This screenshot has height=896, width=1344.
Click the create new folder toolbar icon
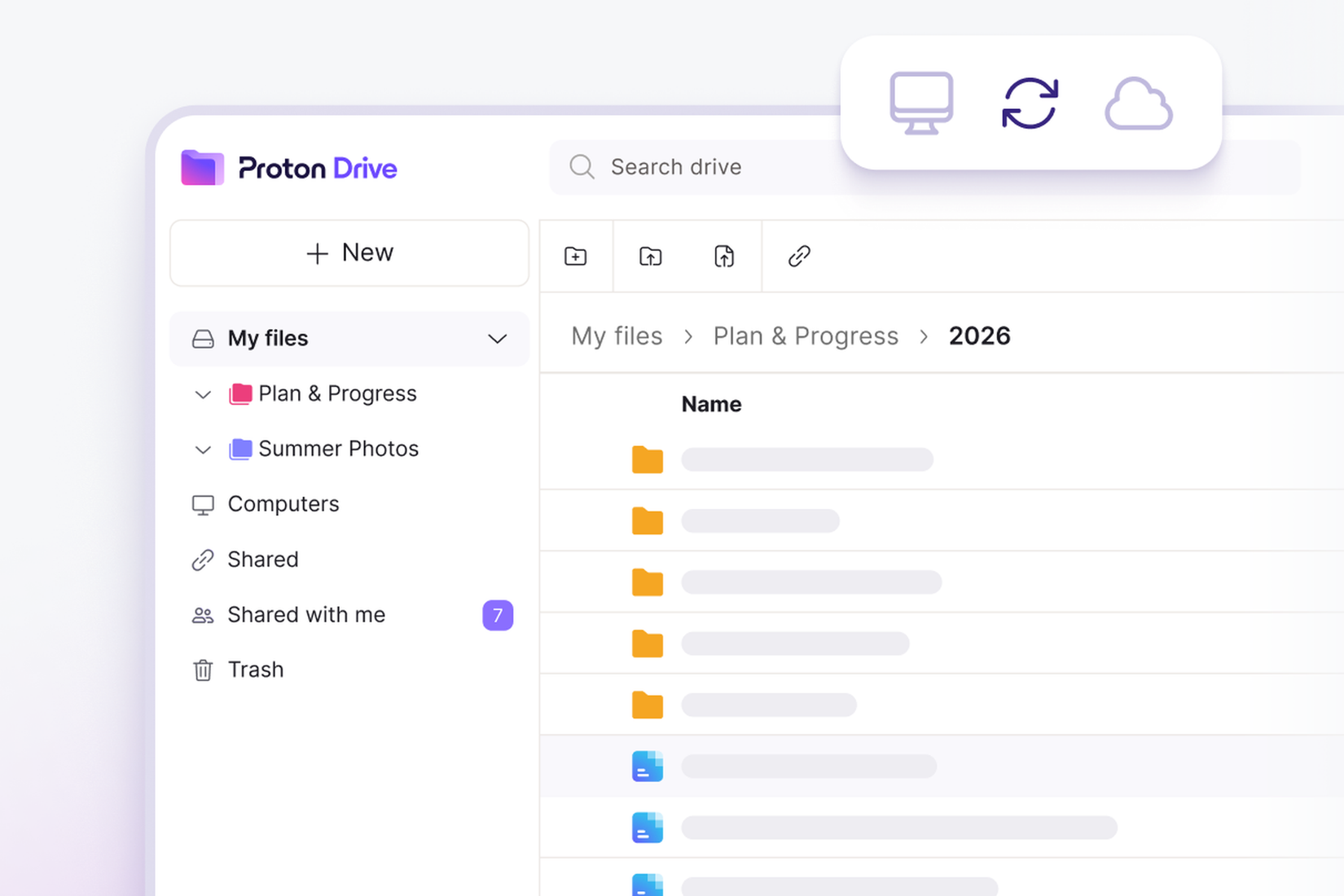[576, 257]
